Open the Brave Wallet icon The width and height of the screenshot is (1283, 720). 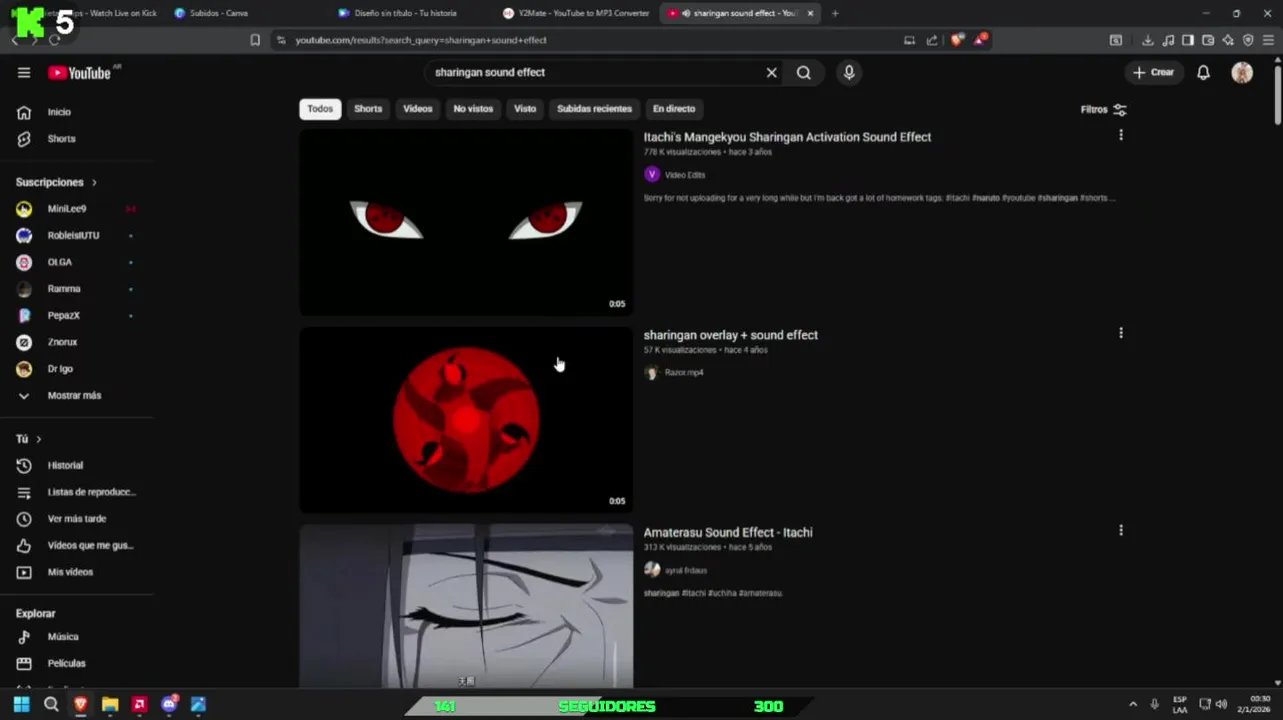click(1208, 40)
